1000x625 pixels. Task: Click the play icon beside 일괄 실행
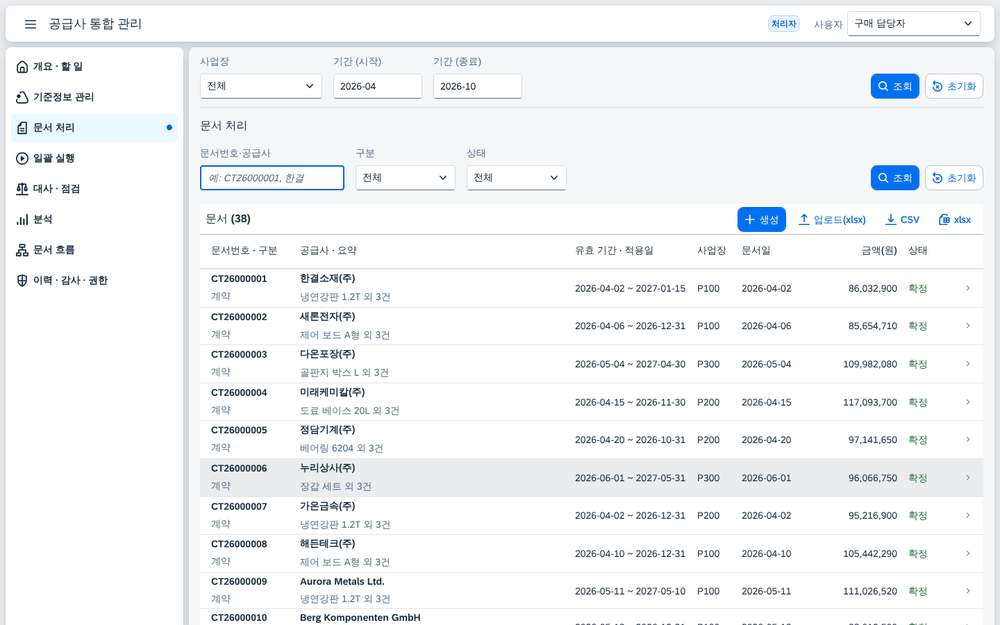tap(22, 158)
